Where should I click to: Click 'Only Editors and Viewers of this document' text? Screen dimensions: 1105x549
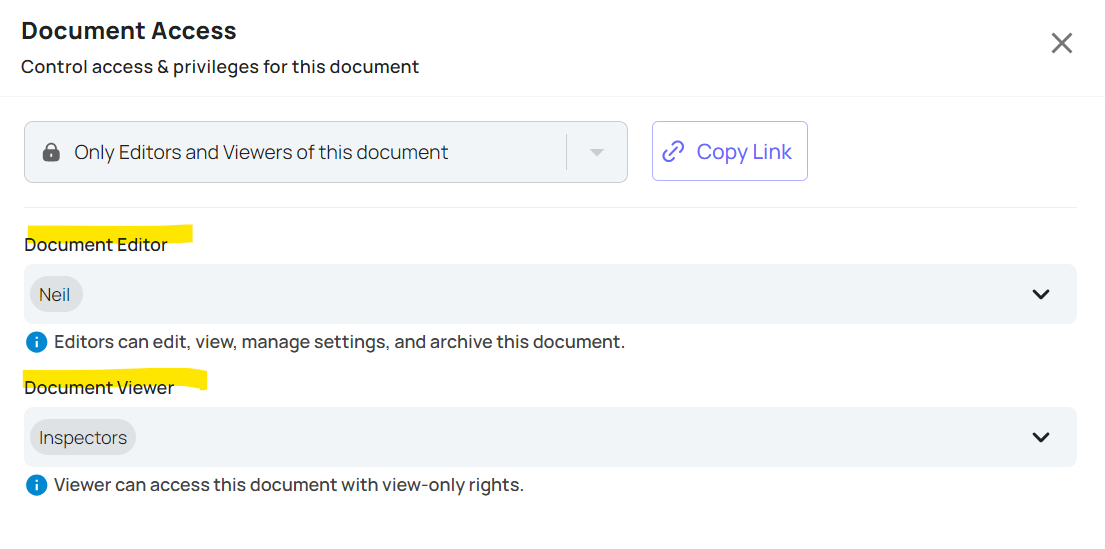[x=261, y=152]
